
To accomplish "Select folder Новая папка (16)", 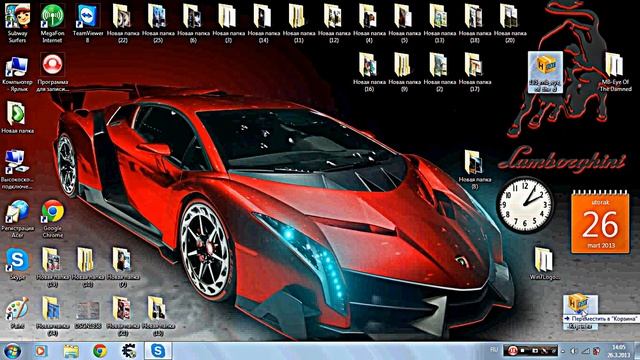I will [x=369, y=72].
